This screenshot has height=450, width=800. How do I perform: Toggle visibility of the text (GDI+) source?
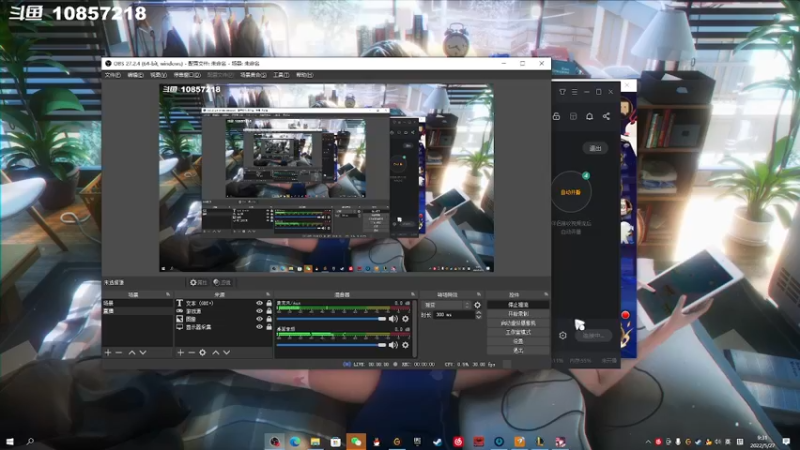tap(259, 303)
